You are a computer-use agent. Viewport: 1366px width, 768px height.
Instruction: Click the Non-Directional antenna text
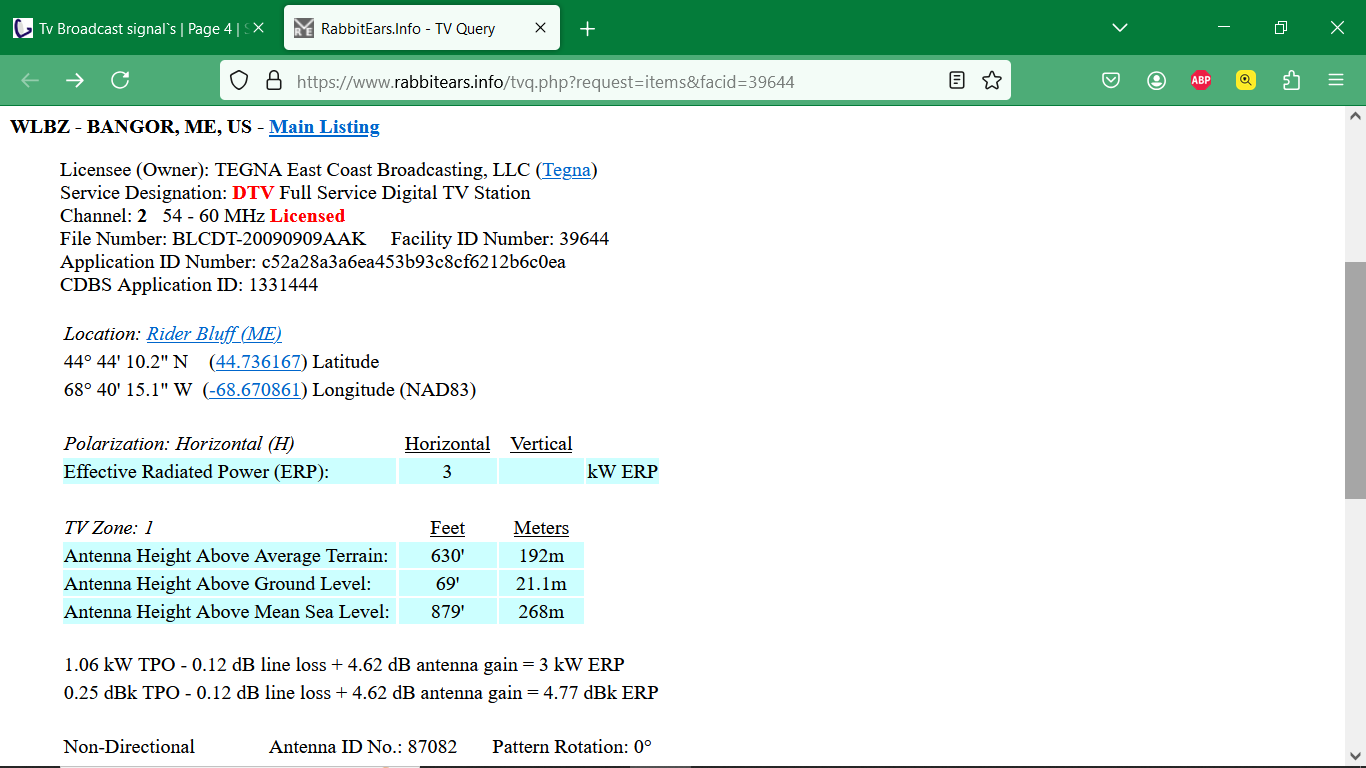[129, 747]
